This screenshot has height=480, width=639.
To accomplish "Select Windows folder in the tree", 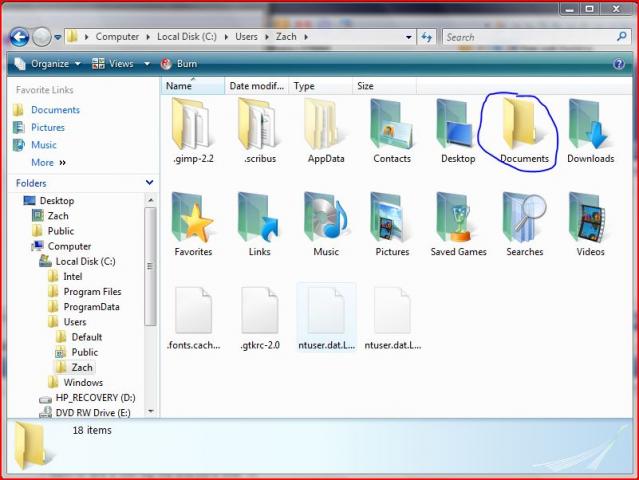I will 83,383.
